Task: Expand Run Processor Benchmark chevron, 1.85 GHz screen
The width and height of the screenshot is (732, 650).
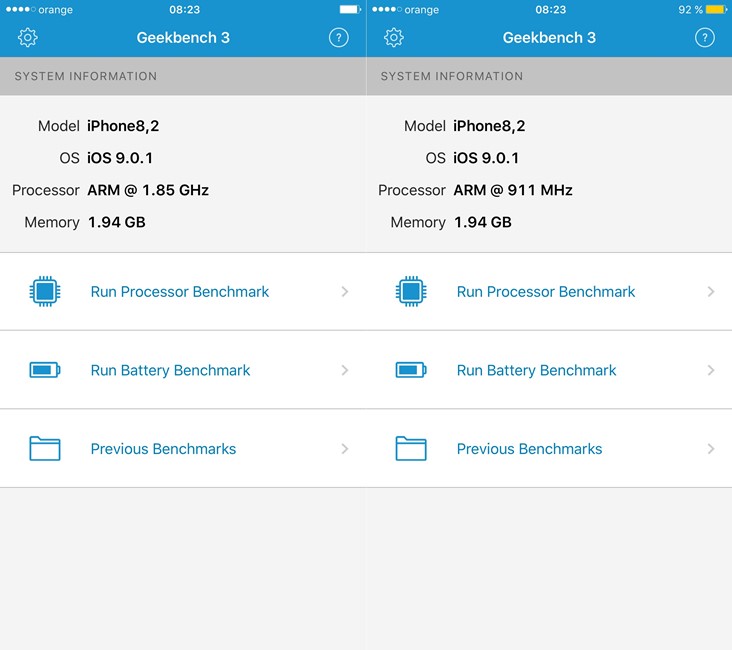Action: click(x=345, y=292)
